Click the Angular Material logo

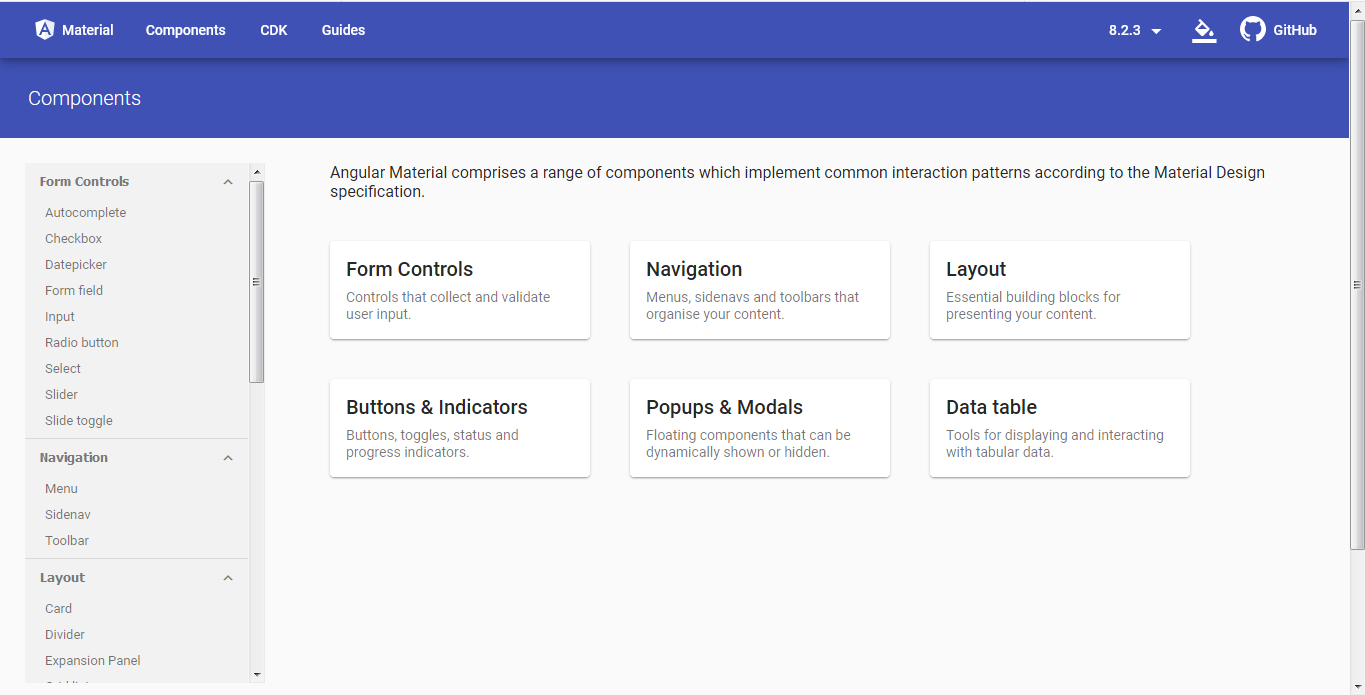[44, 29]
